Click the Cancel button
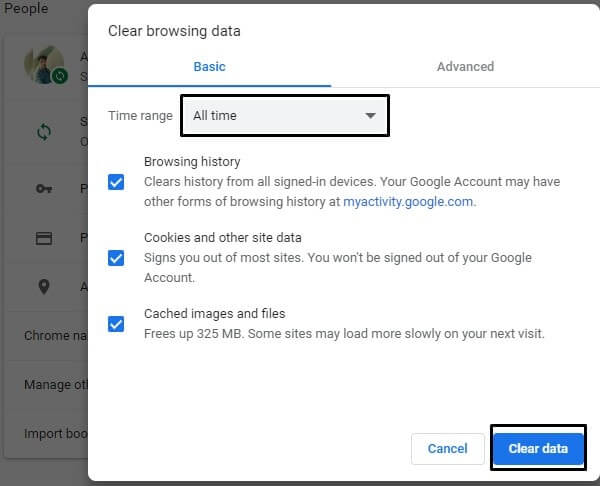600x486 pixels. (x=448, y=448)
